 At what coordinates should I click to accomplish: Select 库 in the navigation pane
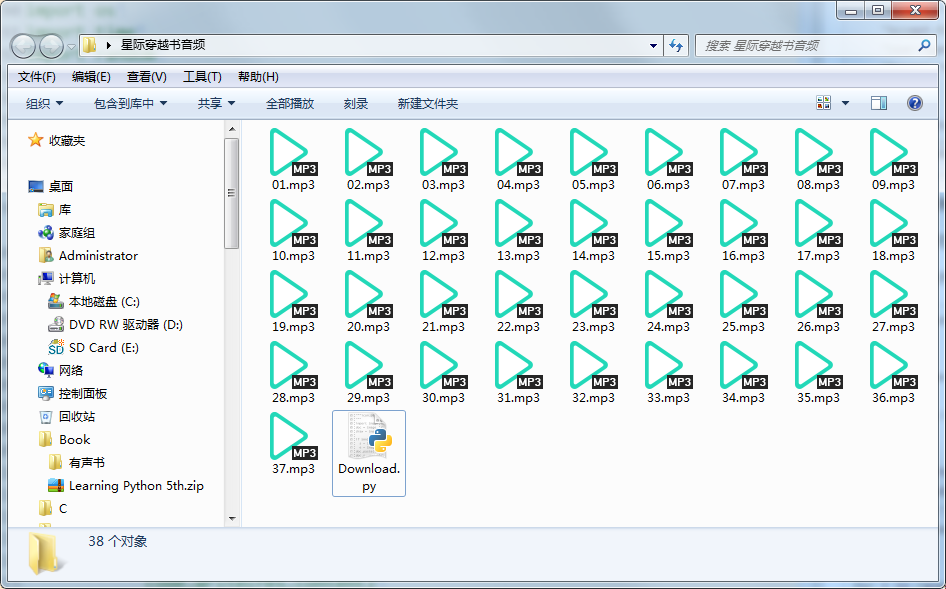pos(54,210)
